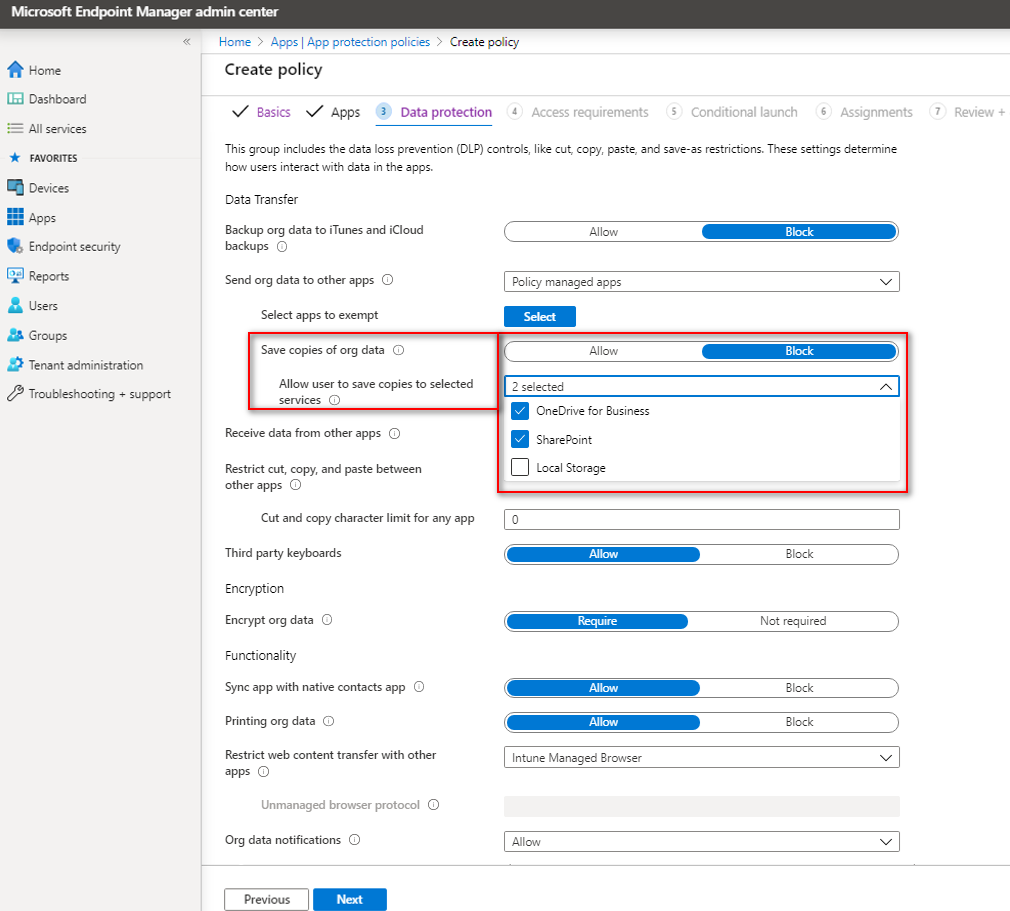Image resolution: width=1010 pixels, height=911 pixels.
Task: Click info icon for Restrict cut, copy, paste
Action: pos(296,485)
